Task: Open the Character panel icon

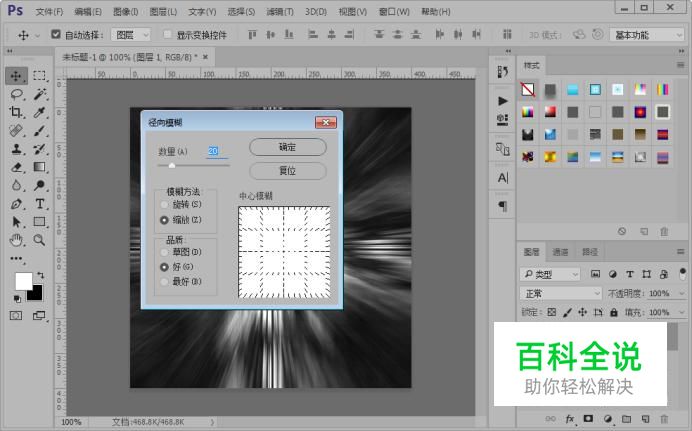Action: tap(503, 178)
